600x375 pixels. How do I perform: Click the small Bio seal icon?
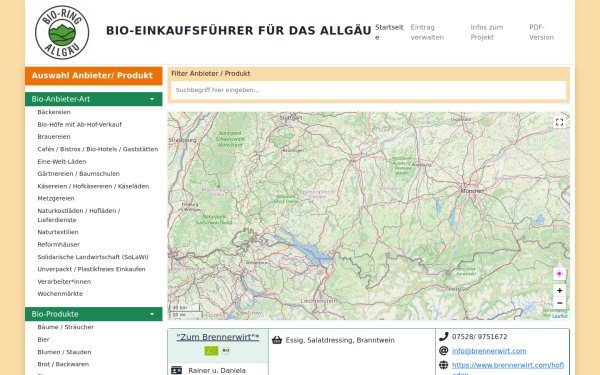(226, 350)
